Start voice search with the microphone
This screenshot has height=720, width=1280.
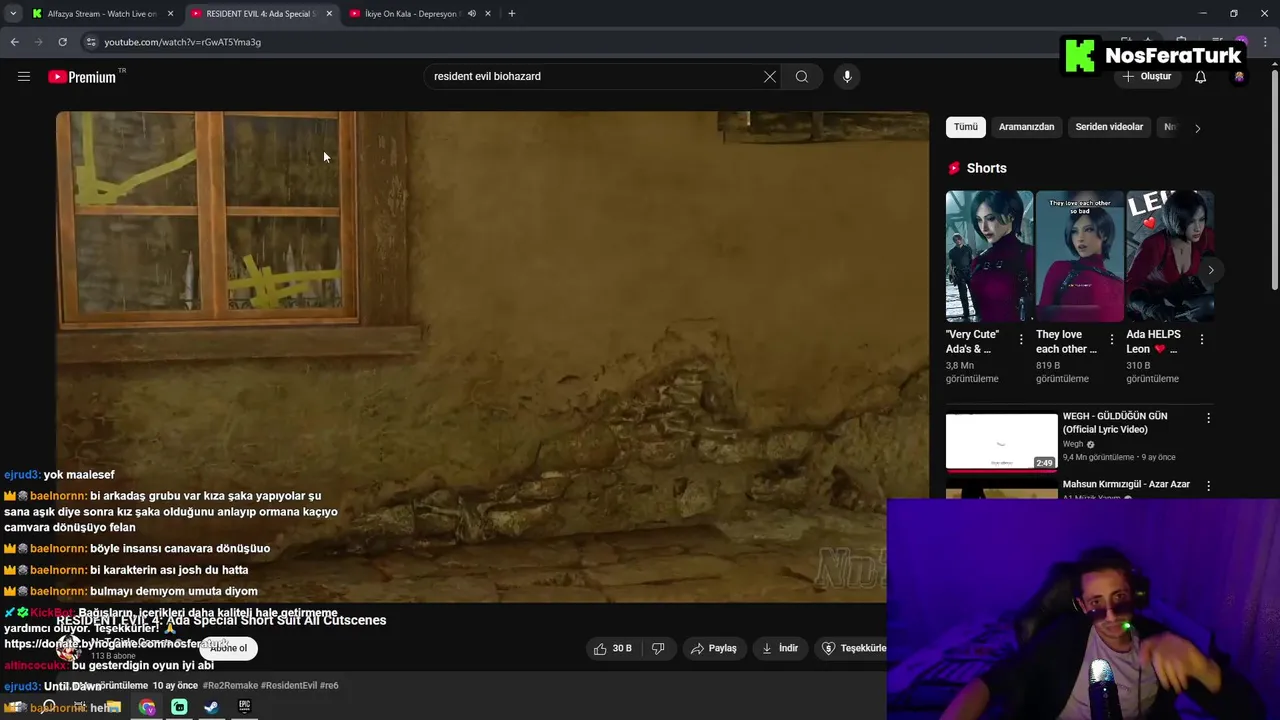[847, 77]
